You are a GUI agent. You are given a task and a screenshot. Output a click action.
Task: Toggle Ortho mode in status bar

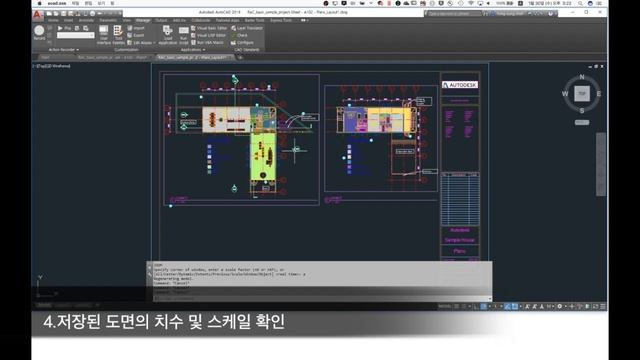(476, 306)
